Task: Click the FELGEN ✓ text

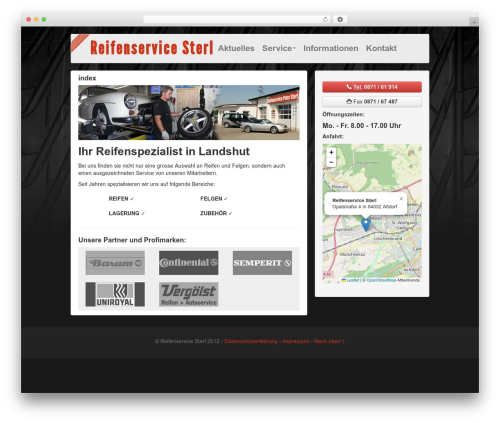Action: (x=214, y=199)
